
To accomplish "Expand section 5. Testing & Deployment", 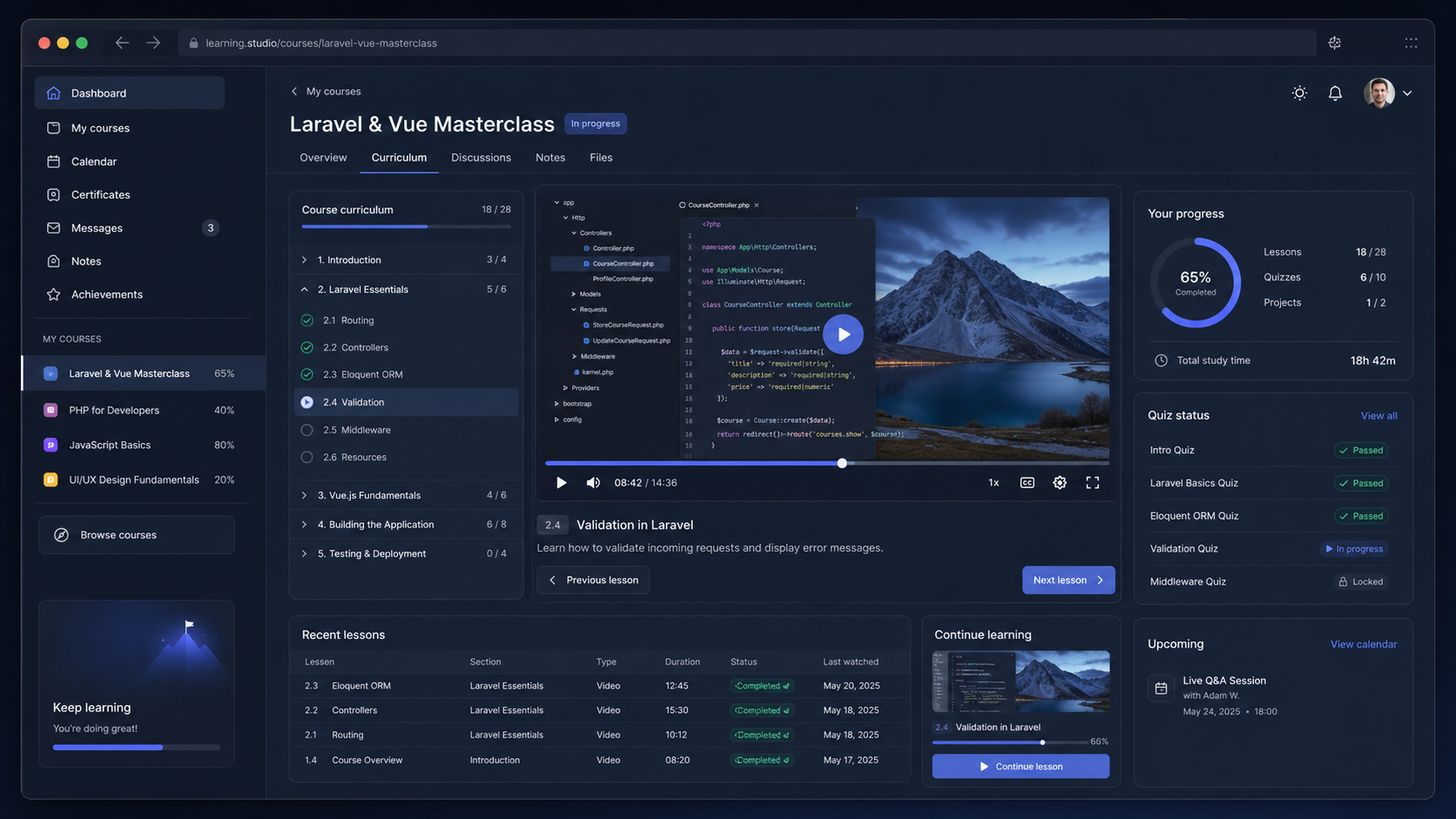I will (x=304, y=554).
